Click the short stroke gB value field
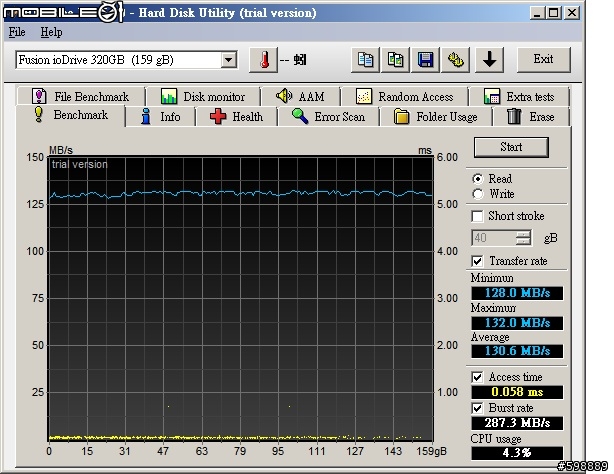Screen dimensions: 614x474 [x=493, y=238]
